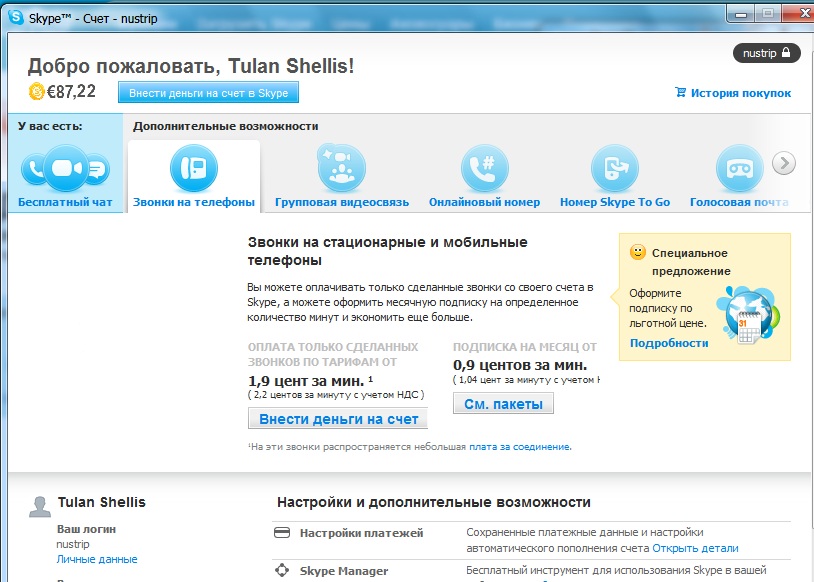Screen dimensions: 814x582
Task: Click the free chat icons cluster
Action: click(x=65, y=168)
